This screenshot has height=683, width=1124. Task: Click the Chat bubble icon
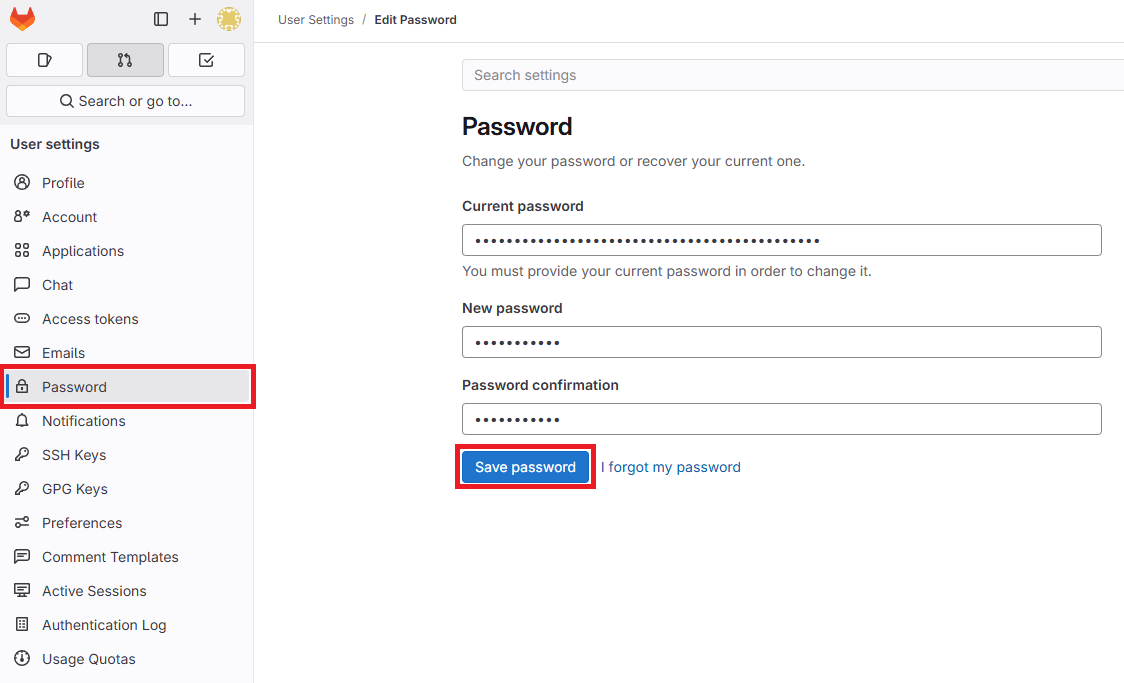click(22, 285)
